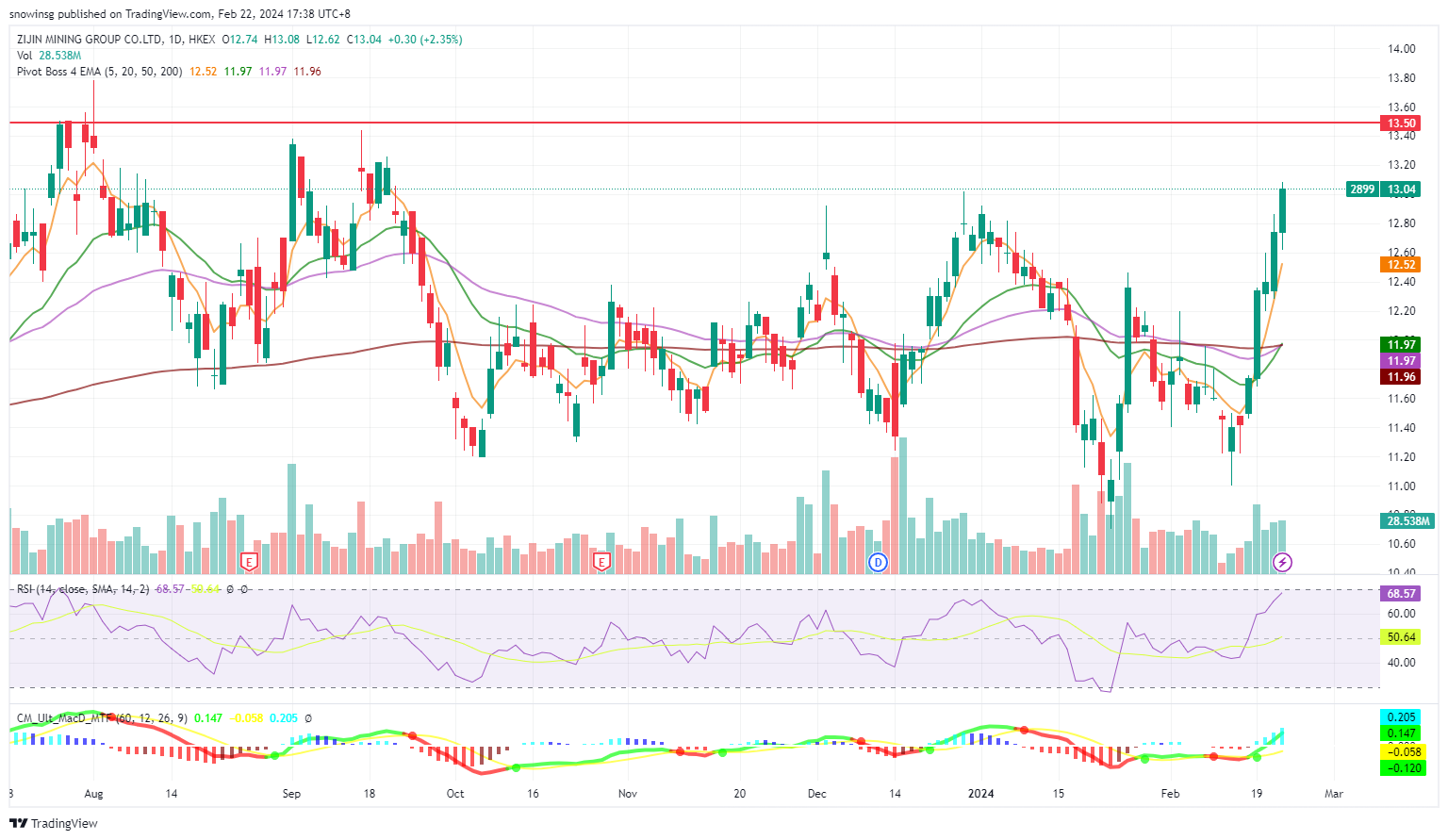
Task: Click the 11.00 price axis label
Action: click(x=1402, y=486)
